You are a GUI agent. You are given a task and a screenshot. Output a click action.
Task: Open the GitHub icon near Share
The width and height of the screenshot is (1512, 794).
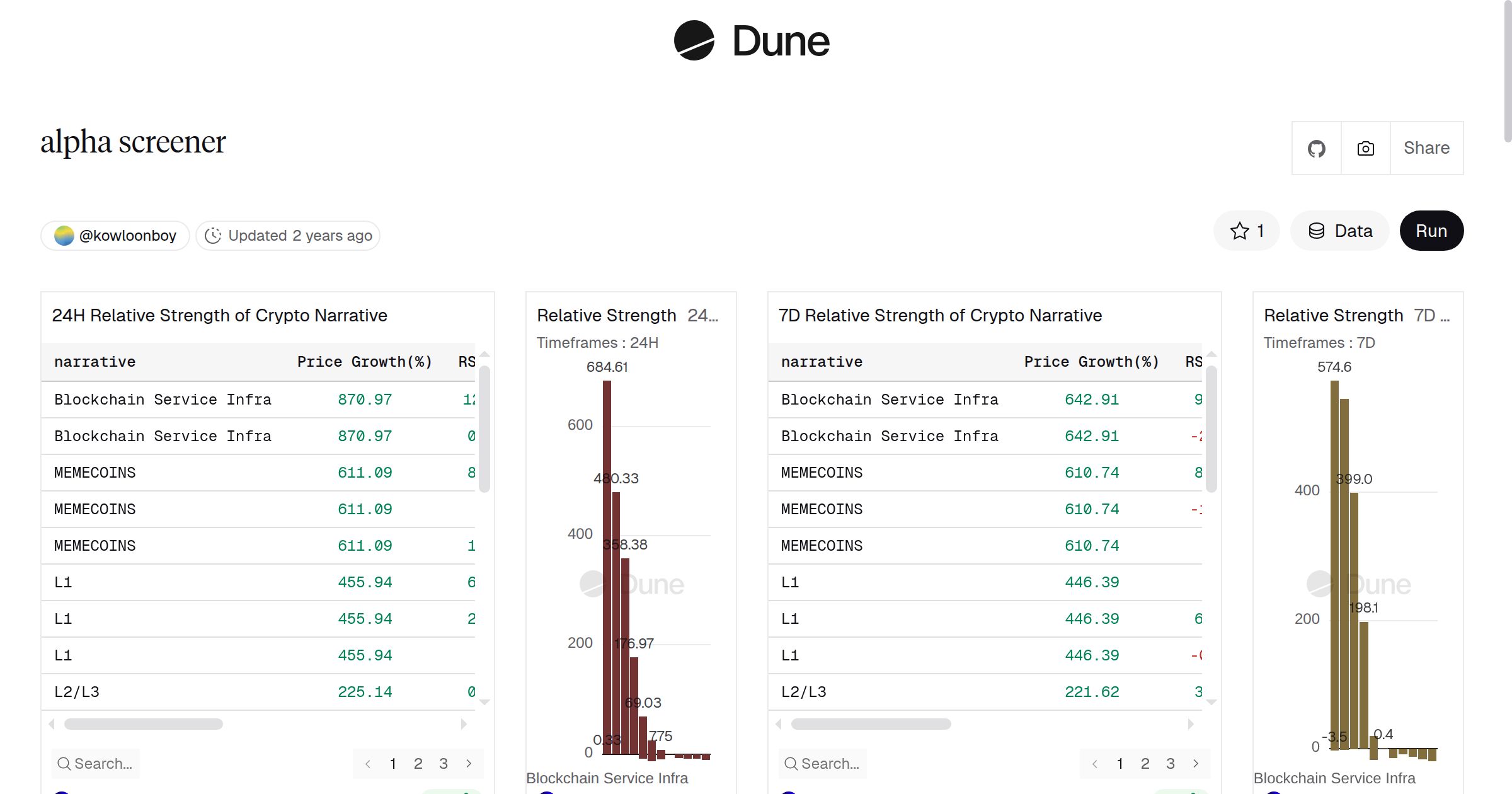pyautogui.click(x=1316, y=148)
